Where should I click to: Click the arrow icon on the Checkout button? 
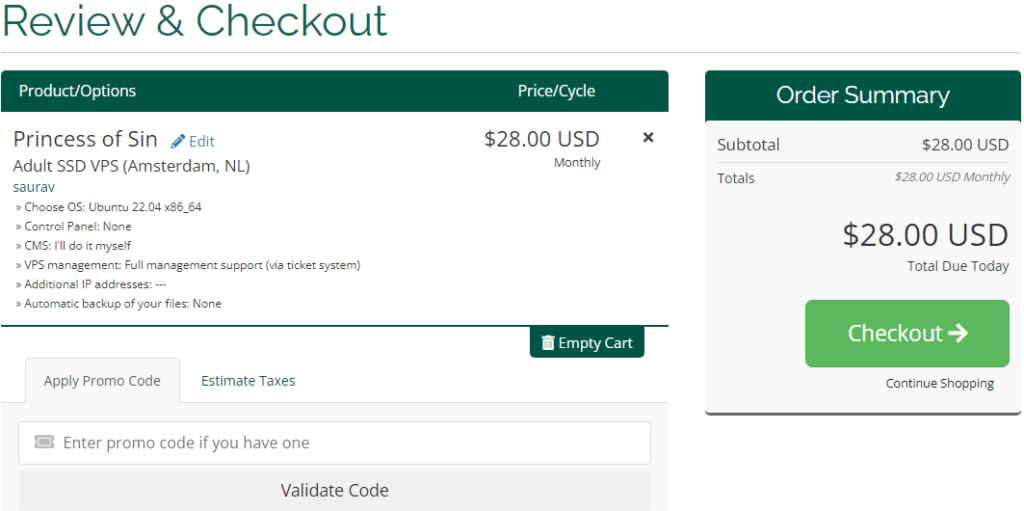click(958, 333)
